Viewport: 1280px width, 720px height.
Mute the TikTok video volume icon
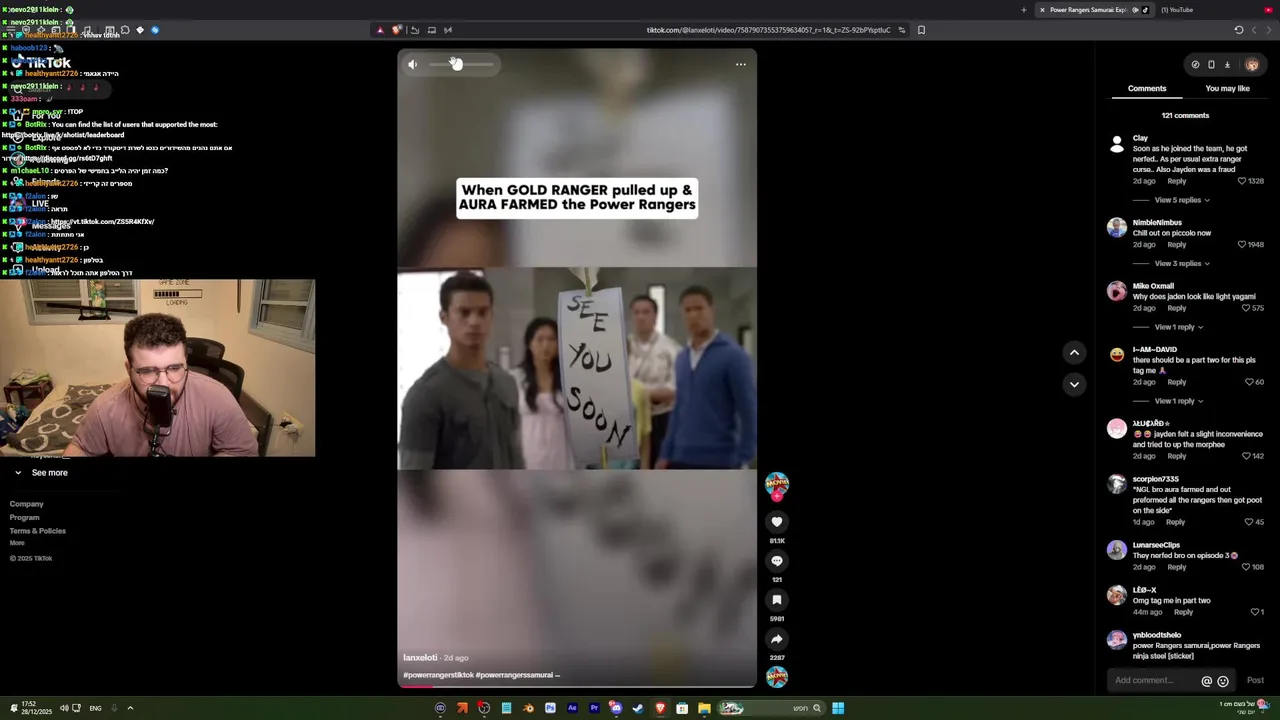tap(412, 64)
